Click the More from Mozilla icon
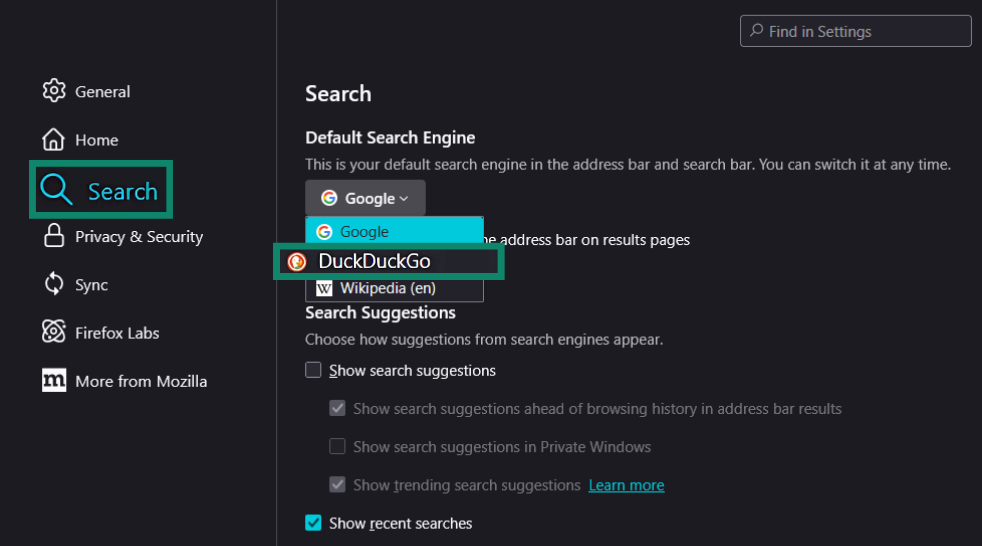This screenshot has width=982, height=546. pyautogui.click(x=54, y=381)
